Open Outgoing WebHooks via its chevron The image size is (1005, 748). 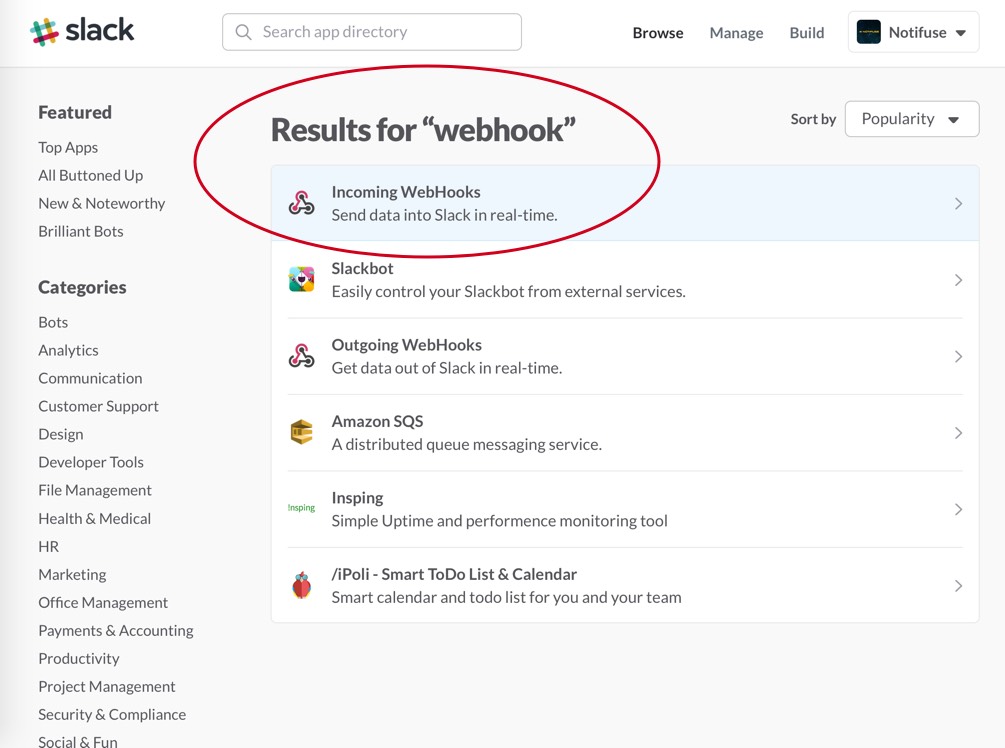(958, 356)
